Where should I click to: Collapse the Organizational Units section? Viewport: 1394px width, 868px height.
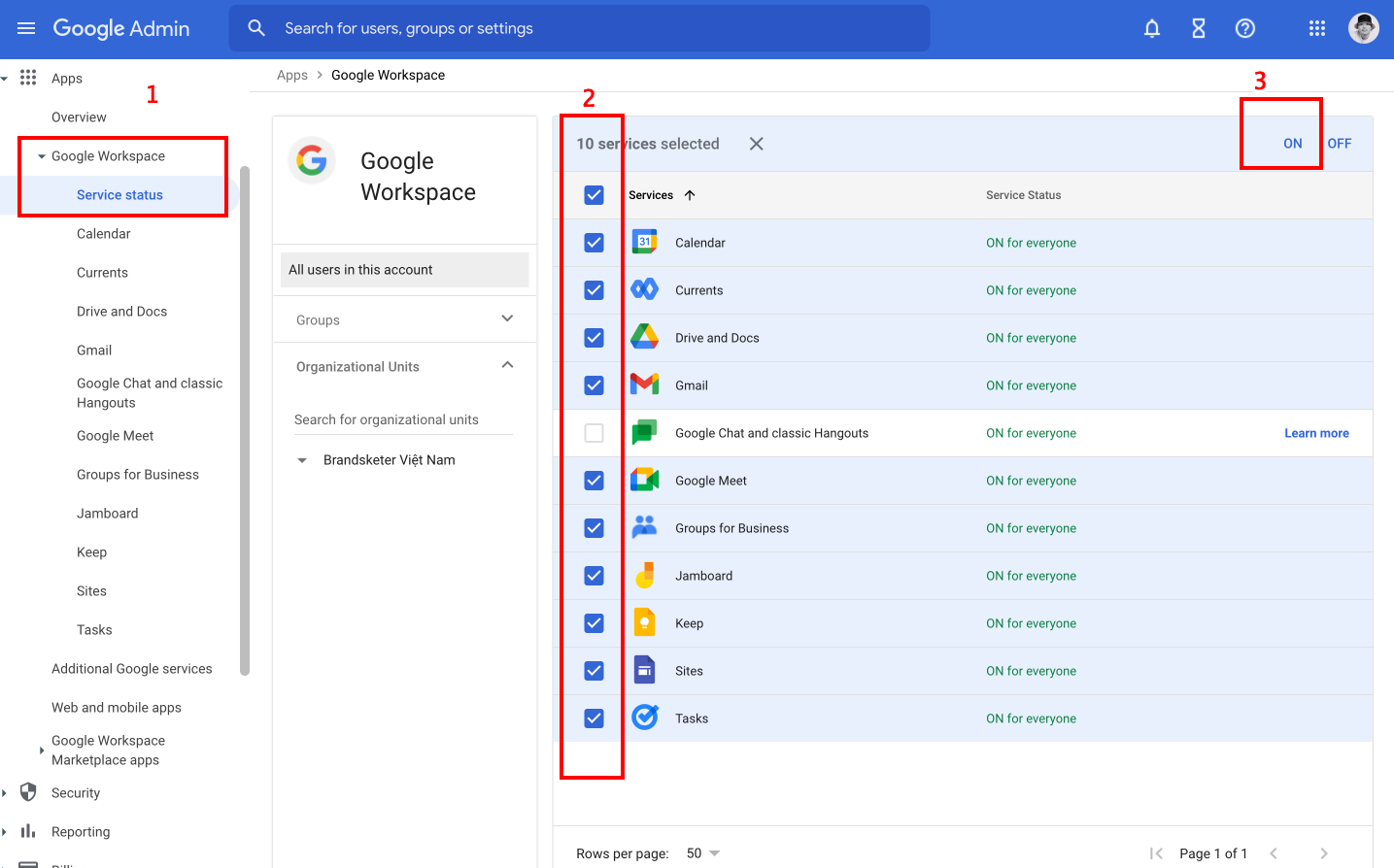pyautogui.click(x=507, y=365)
